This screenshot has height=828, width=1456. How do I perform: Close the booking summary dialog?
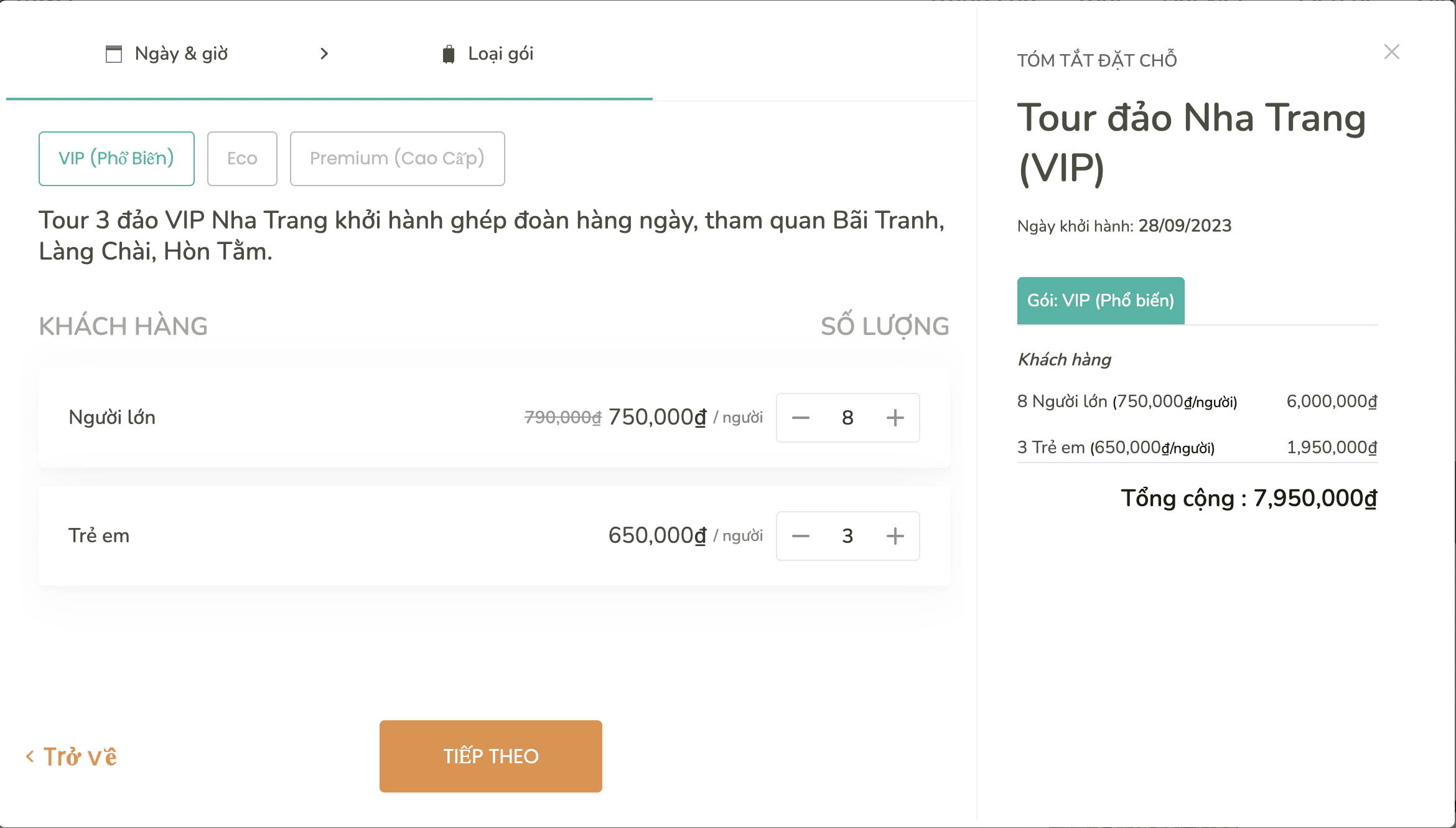pos(1392,52)
